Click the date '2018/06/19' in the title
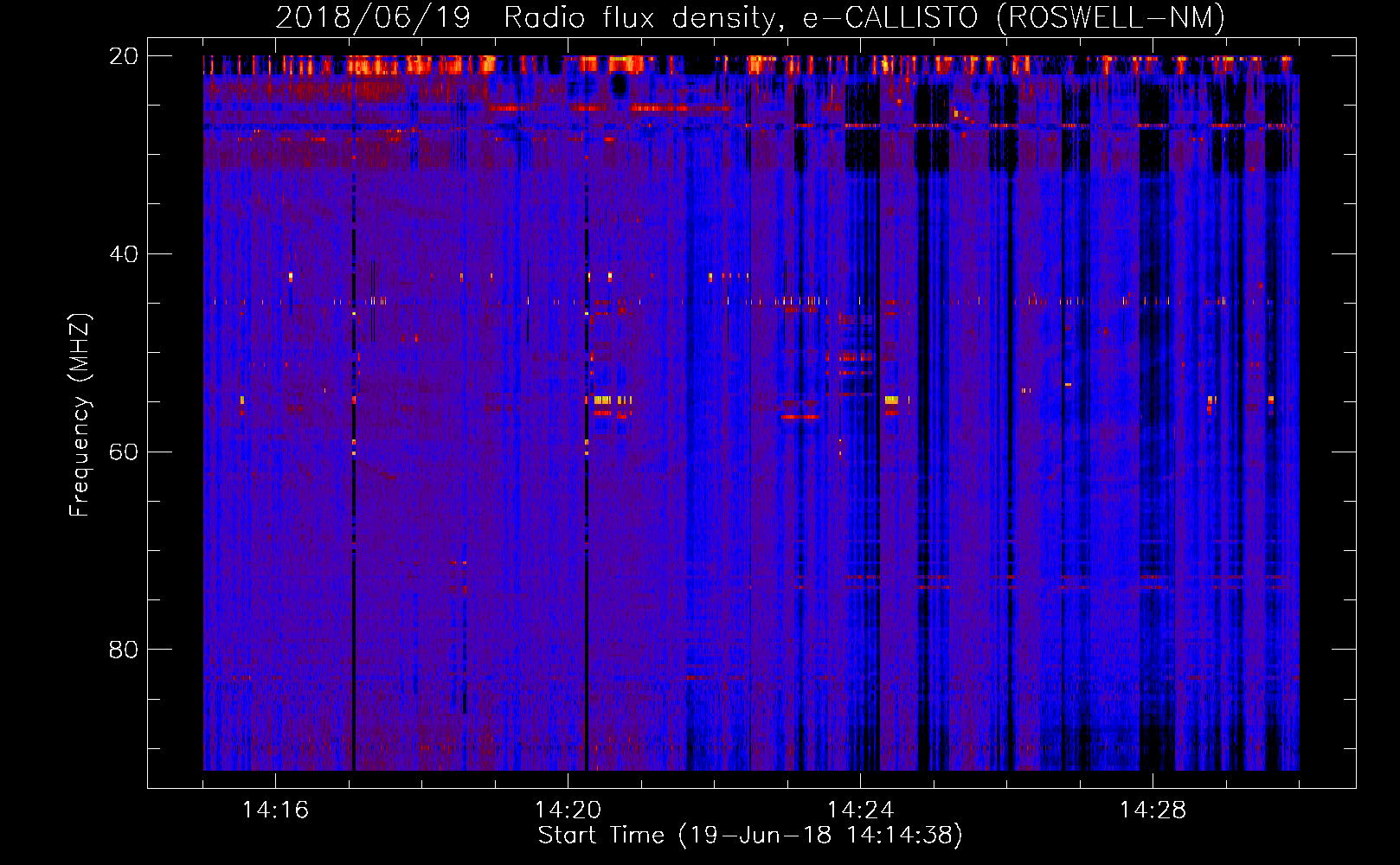This screenshot has width=1400, height=865. click(x=373, y=17)
